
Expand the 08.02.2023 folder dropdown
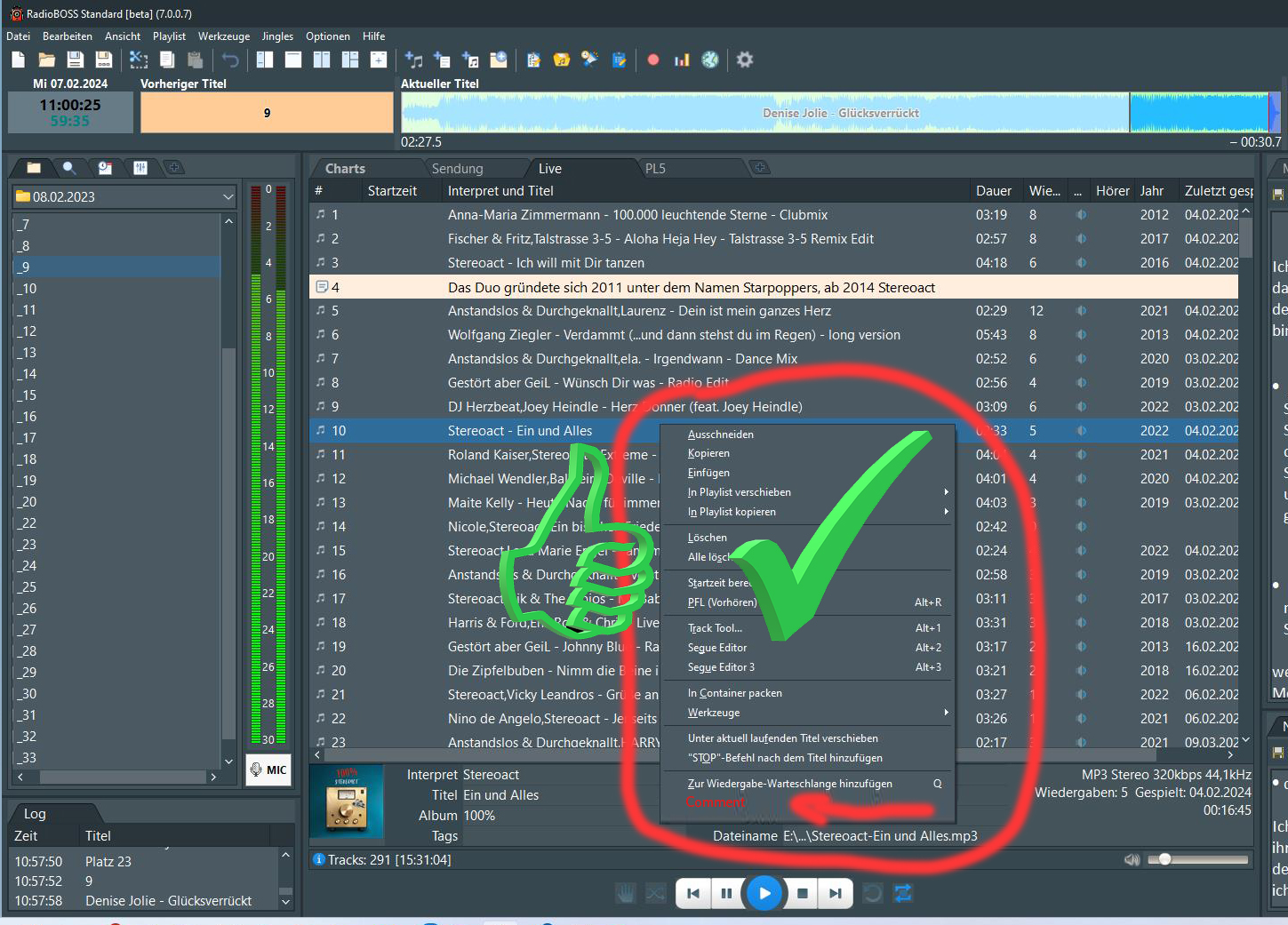pyautogui.click(x=228, y=196)
